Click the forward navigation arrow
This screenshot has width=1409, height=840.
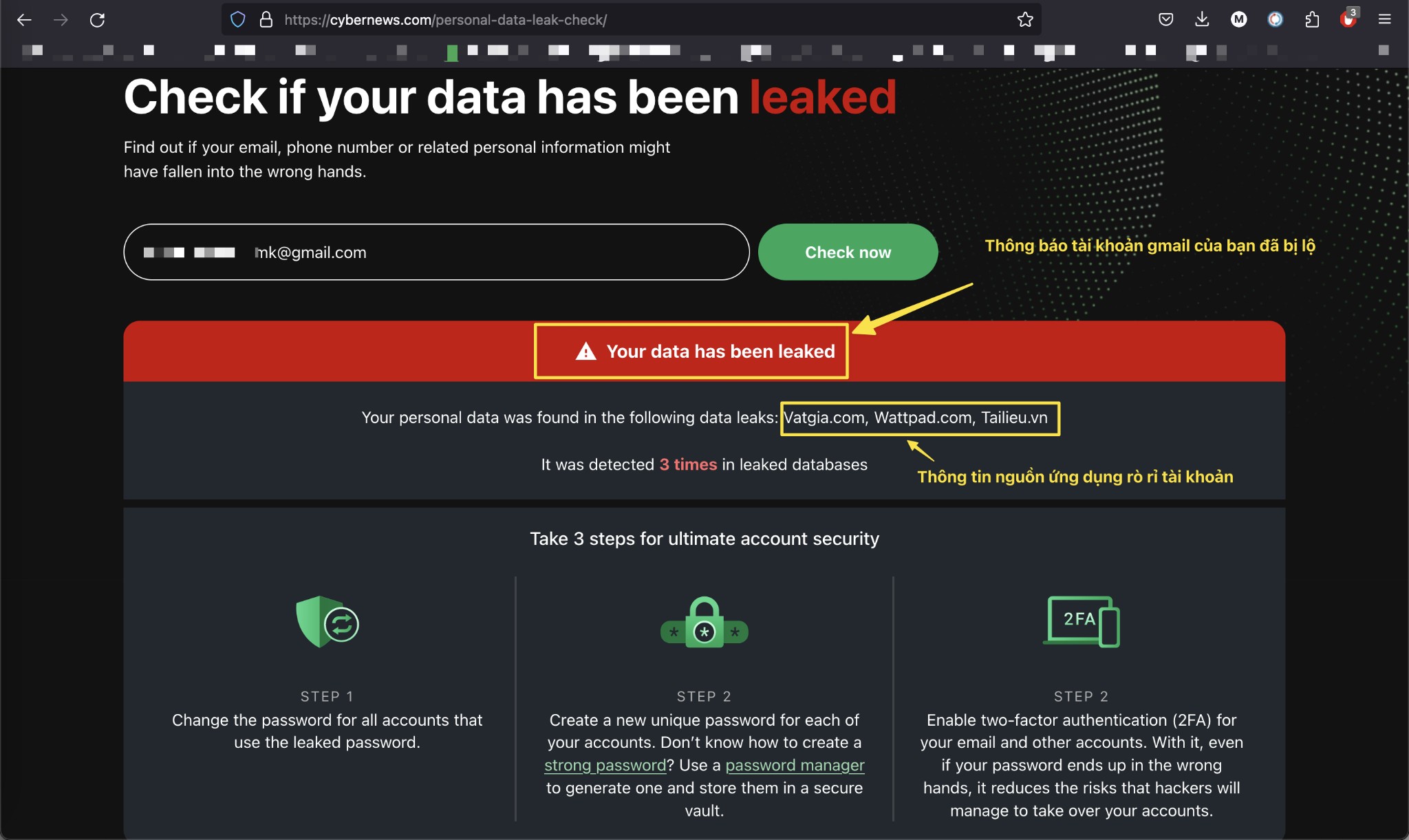(x=61, y=20)
